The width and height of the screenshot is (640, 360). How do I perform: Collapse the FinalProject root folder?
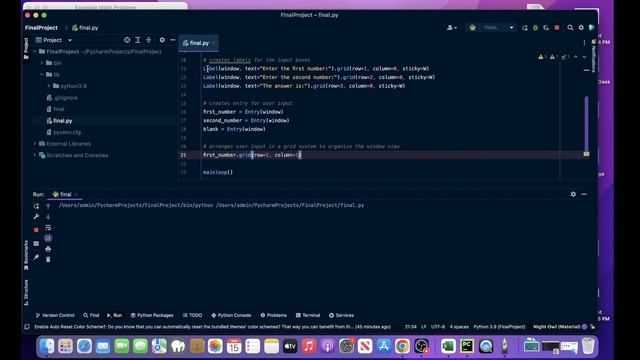pyautogui.click(x=36, y=52)
